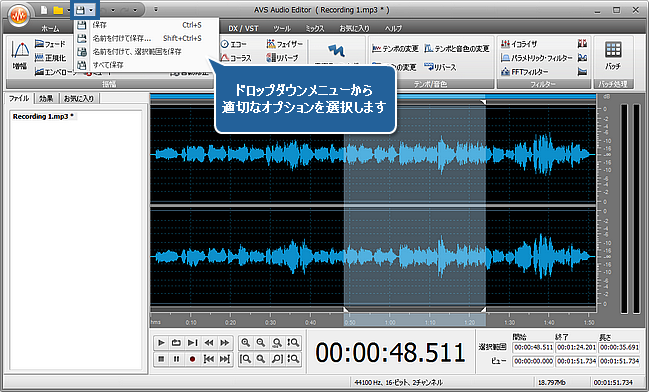This screenshot has height=392, width=649.
Task: Select 名前を付けて、選択範囲を保存 menu entry
Action: (x=146, y=51)
